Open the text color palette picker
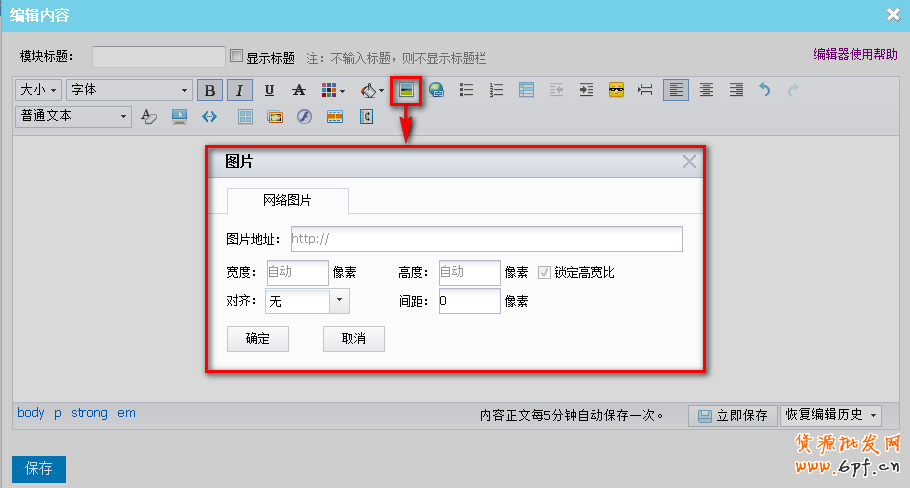910x488 pixels. point(332,90)
